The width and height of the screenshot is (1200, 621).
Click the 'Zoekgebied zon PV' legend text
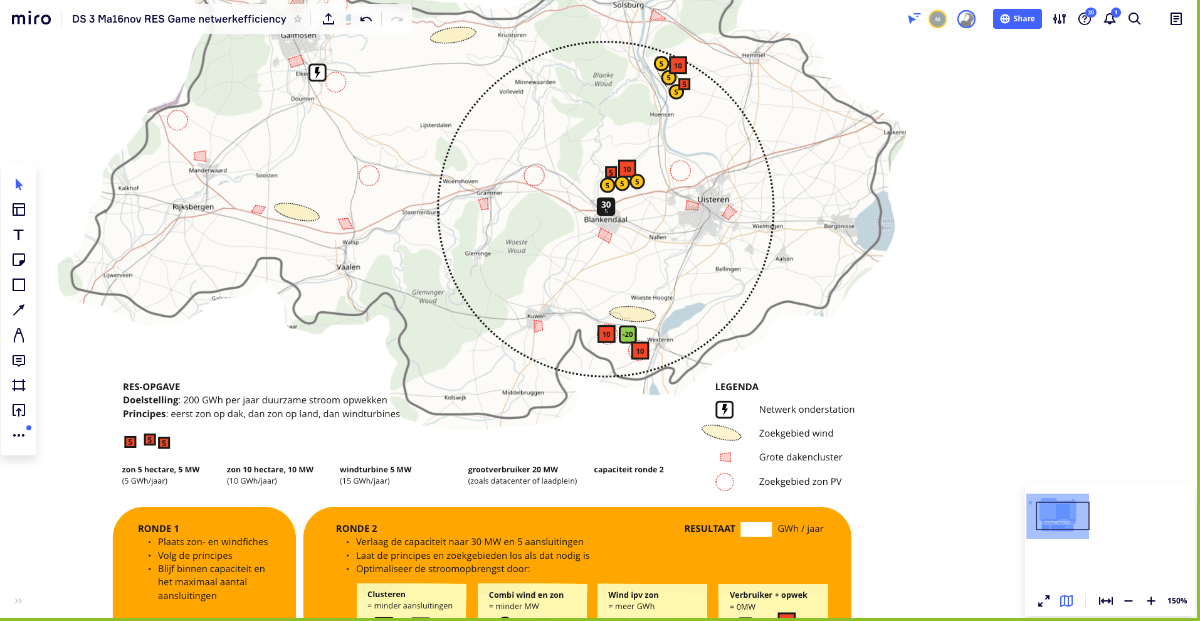(x=802, y=482)
